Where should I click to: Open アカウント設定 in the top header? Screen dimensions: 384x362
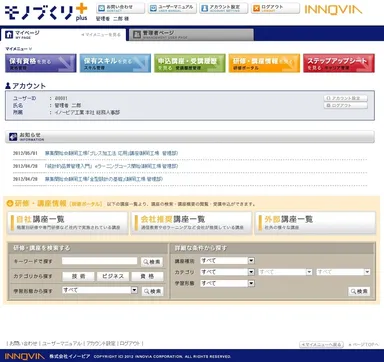click(223, 8)
